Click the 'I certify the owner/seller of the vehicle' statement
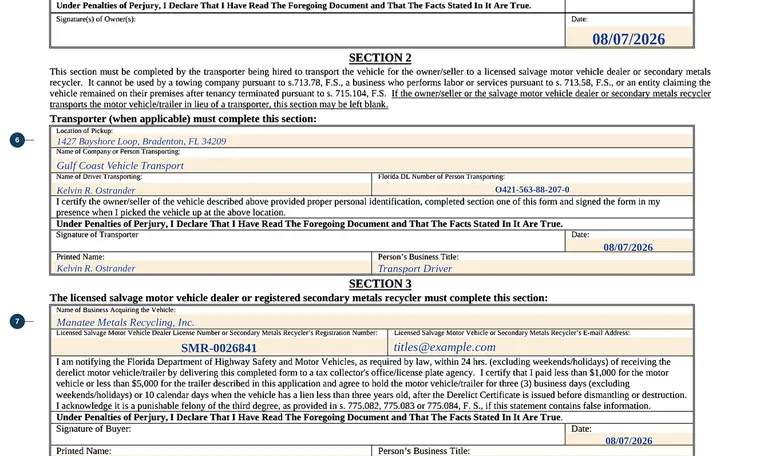760x456 pixels. [358, 207]
